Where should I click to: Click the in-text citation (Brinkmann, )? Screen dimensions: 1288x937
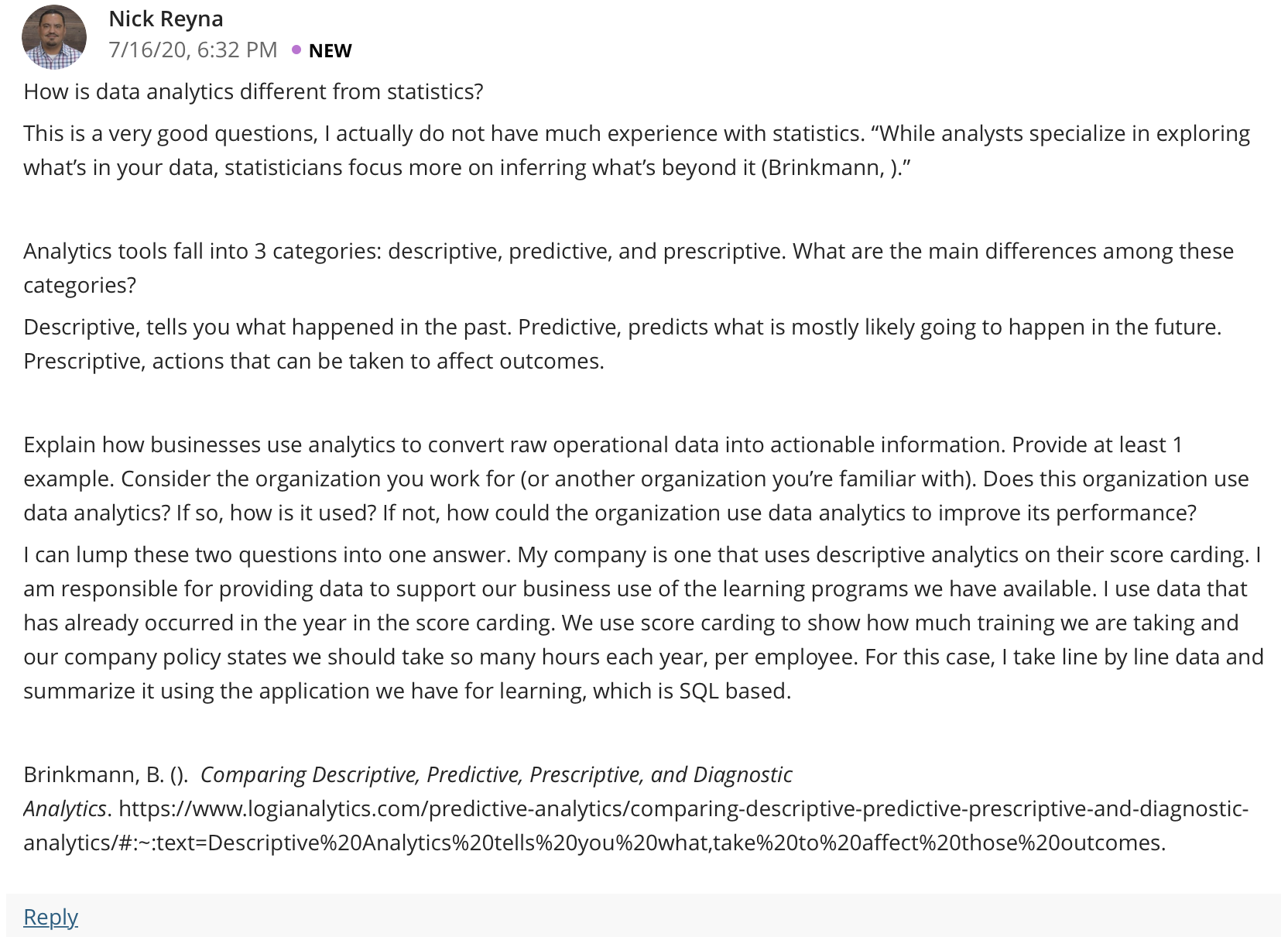[x=831, y=167]
